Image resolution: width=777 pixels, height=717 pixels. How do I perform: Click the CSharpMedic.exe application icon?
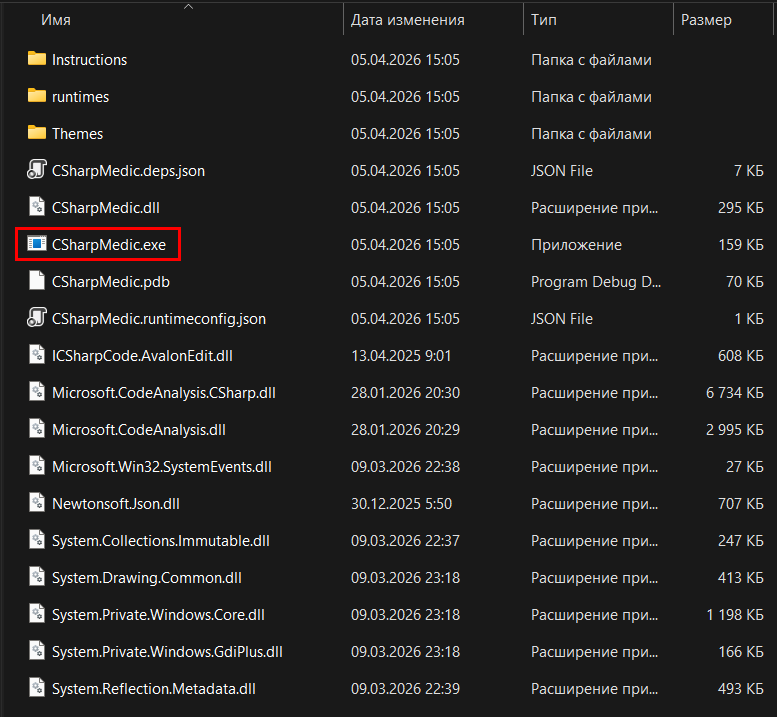tap(37, 244)
